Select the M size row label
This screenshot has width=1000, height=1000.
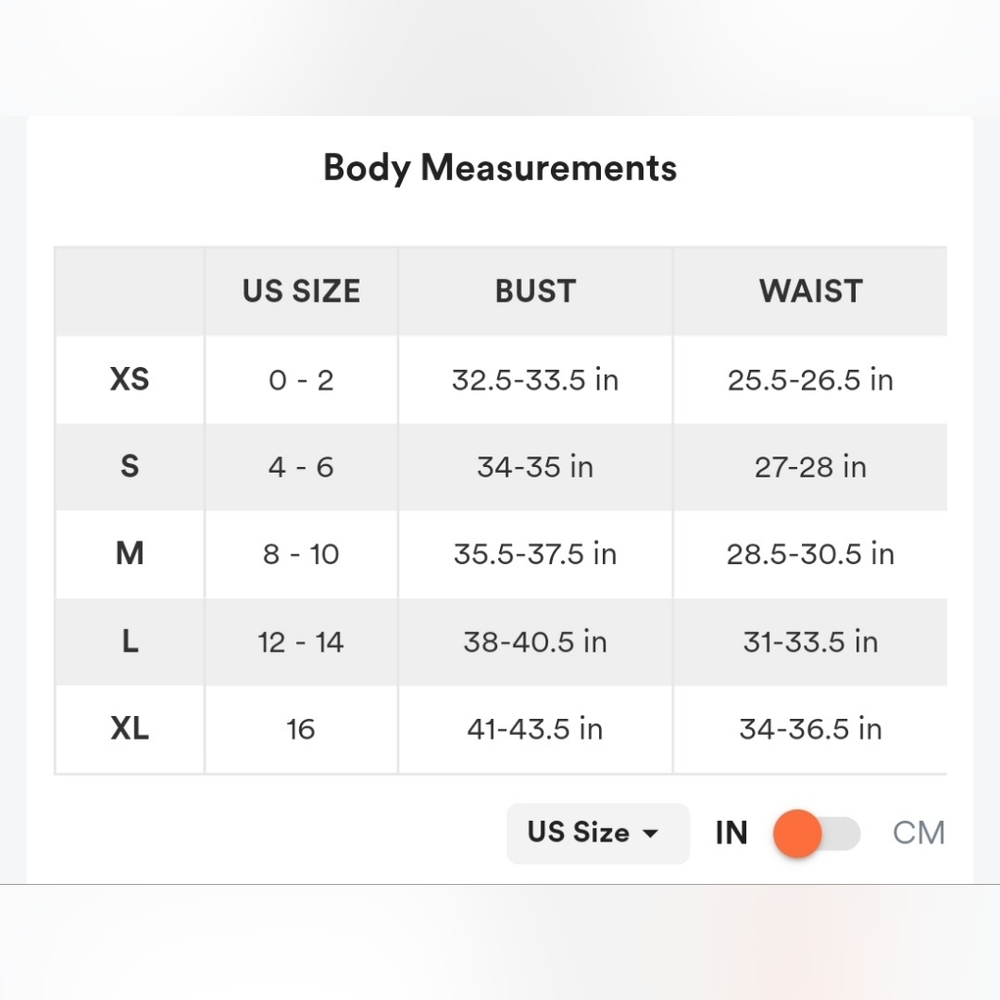click(129, 554)
